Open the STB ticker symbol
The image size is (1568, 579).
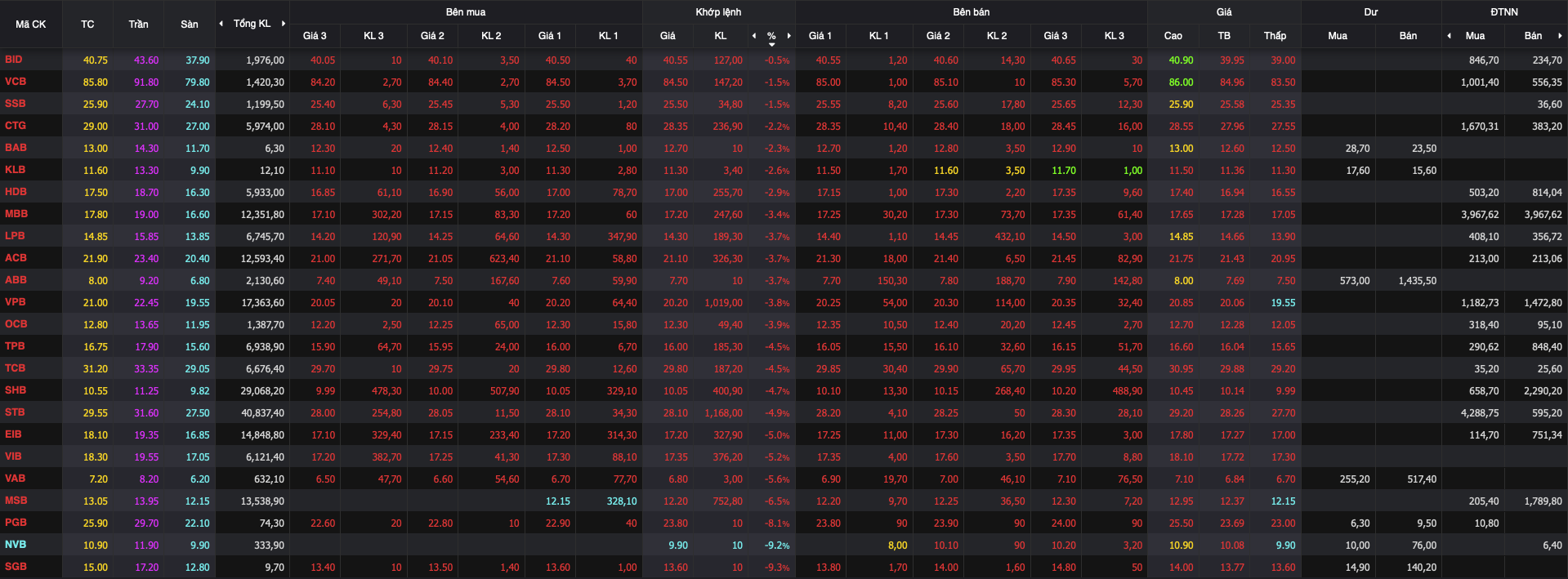point(15,412)
